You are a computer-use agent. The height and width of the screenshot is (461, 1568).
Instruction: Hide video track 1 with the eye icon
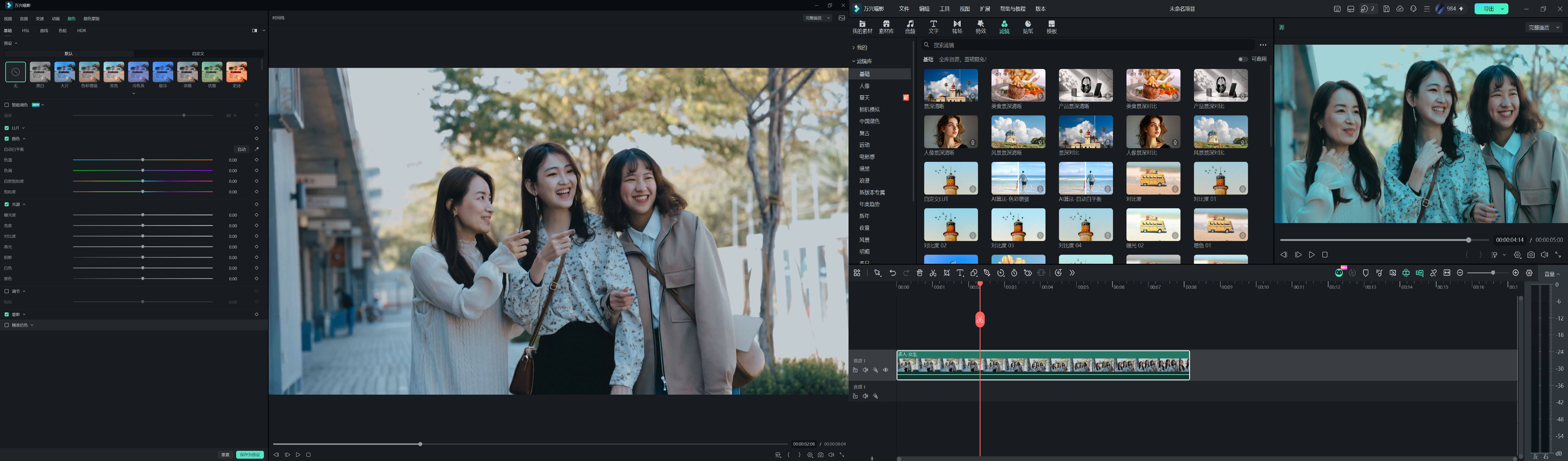coord(886,370)
